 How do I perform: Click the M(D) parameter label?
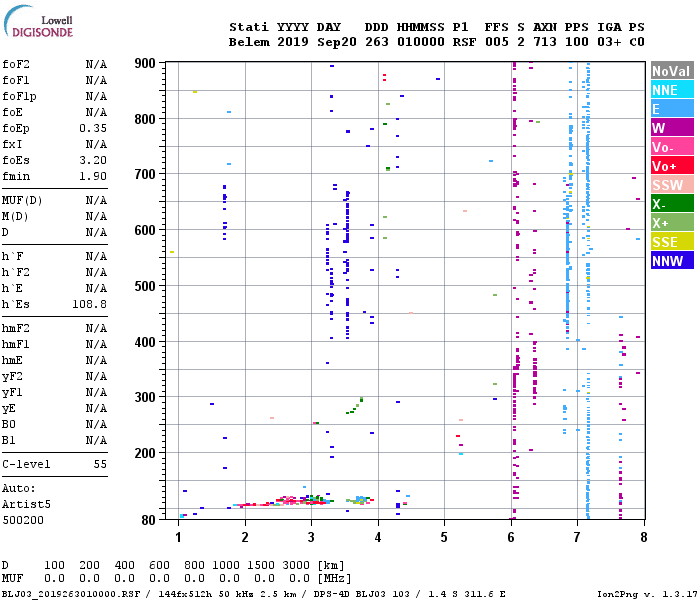(x=15, y=216)
